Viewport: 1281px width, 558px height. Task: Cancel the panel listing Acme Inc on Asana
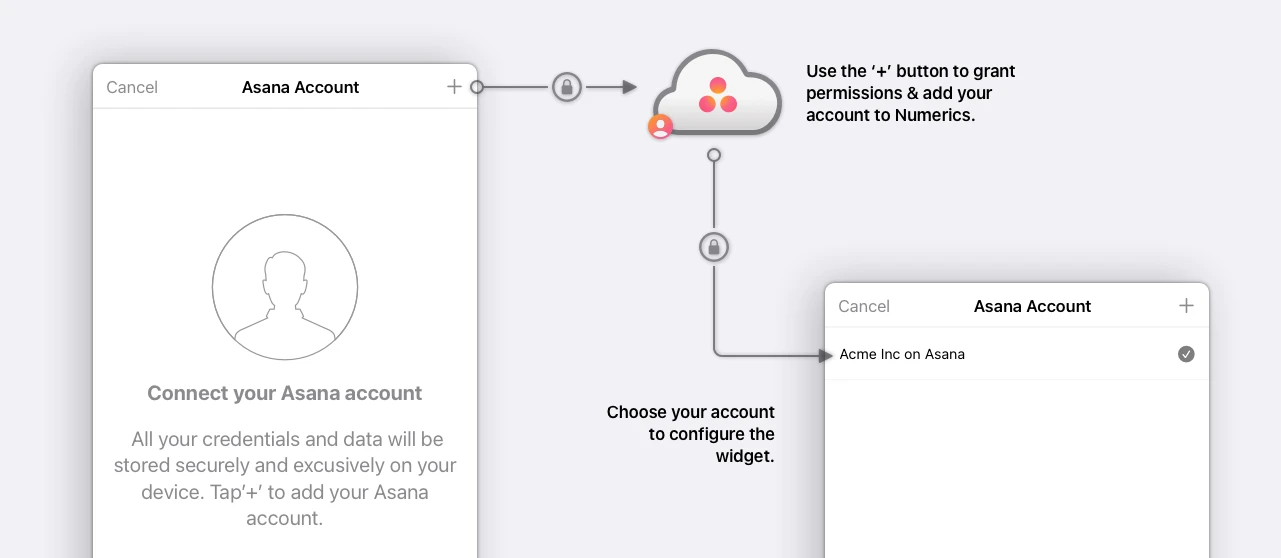(x=864, y=306)
